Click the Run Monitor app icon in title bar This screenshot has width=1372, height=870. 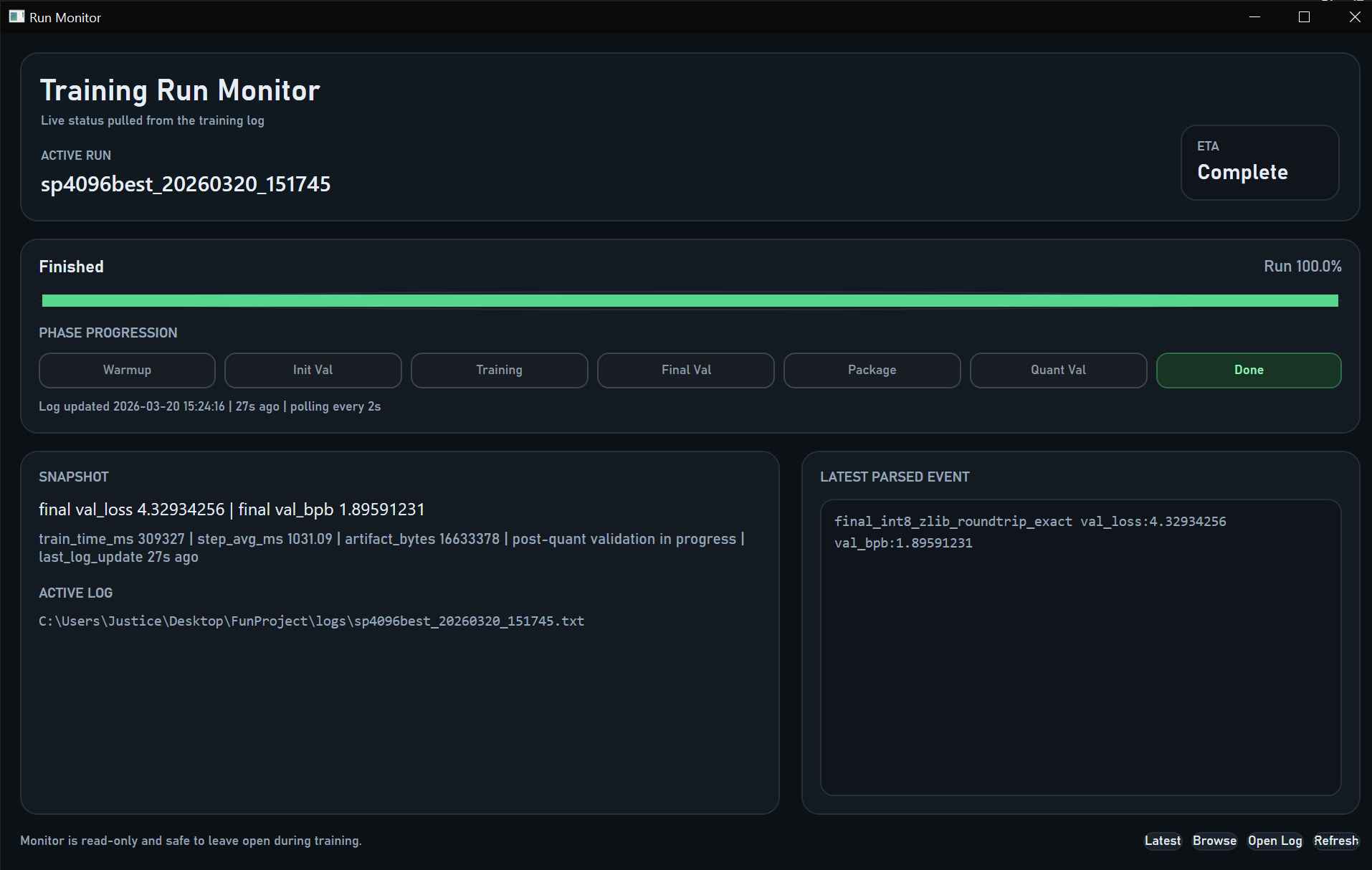16,16
